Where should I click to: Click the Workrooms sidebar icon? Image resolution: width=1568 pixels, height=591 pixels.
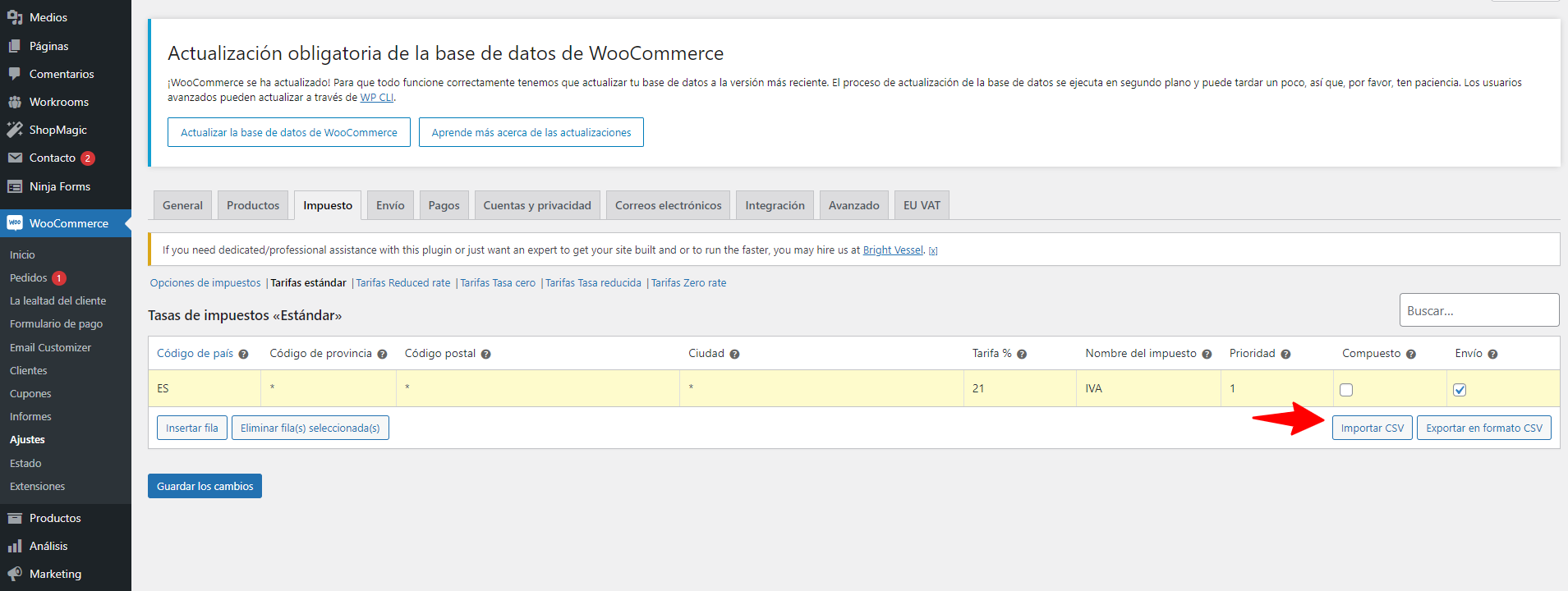tap(15, 102)
